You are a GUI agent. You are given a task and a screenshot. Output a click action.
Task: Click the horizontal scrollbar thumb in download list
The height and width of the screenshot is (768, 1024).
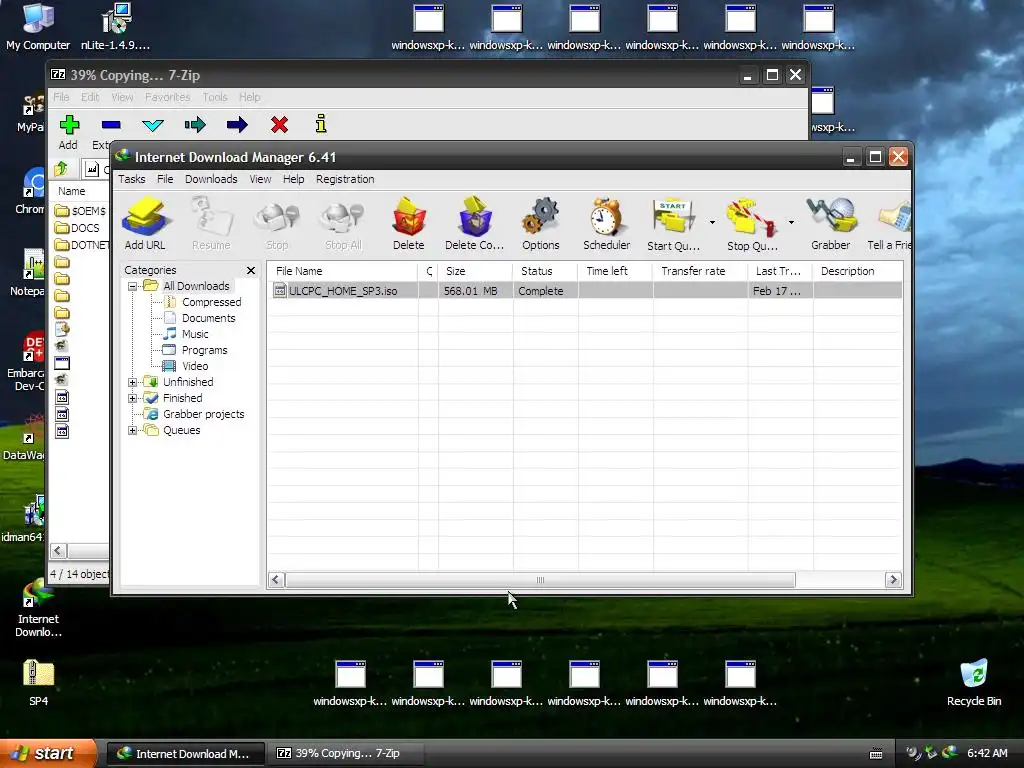tap(540, 580)
